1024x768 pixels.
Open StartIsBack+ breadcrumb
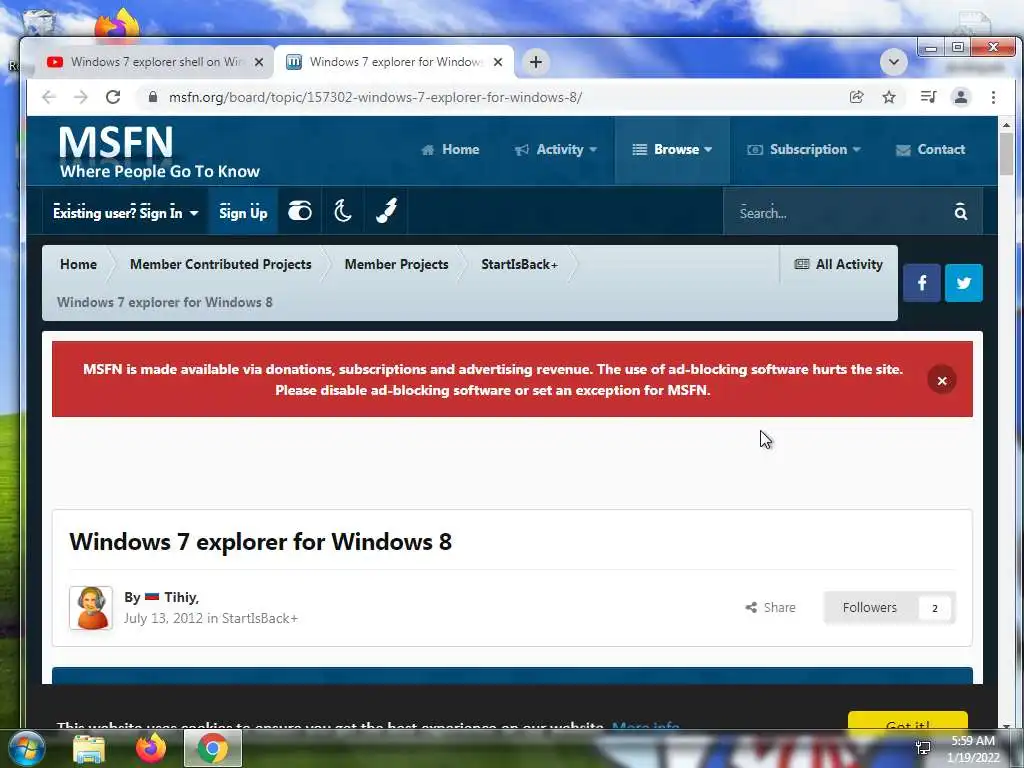click(519, 264)
